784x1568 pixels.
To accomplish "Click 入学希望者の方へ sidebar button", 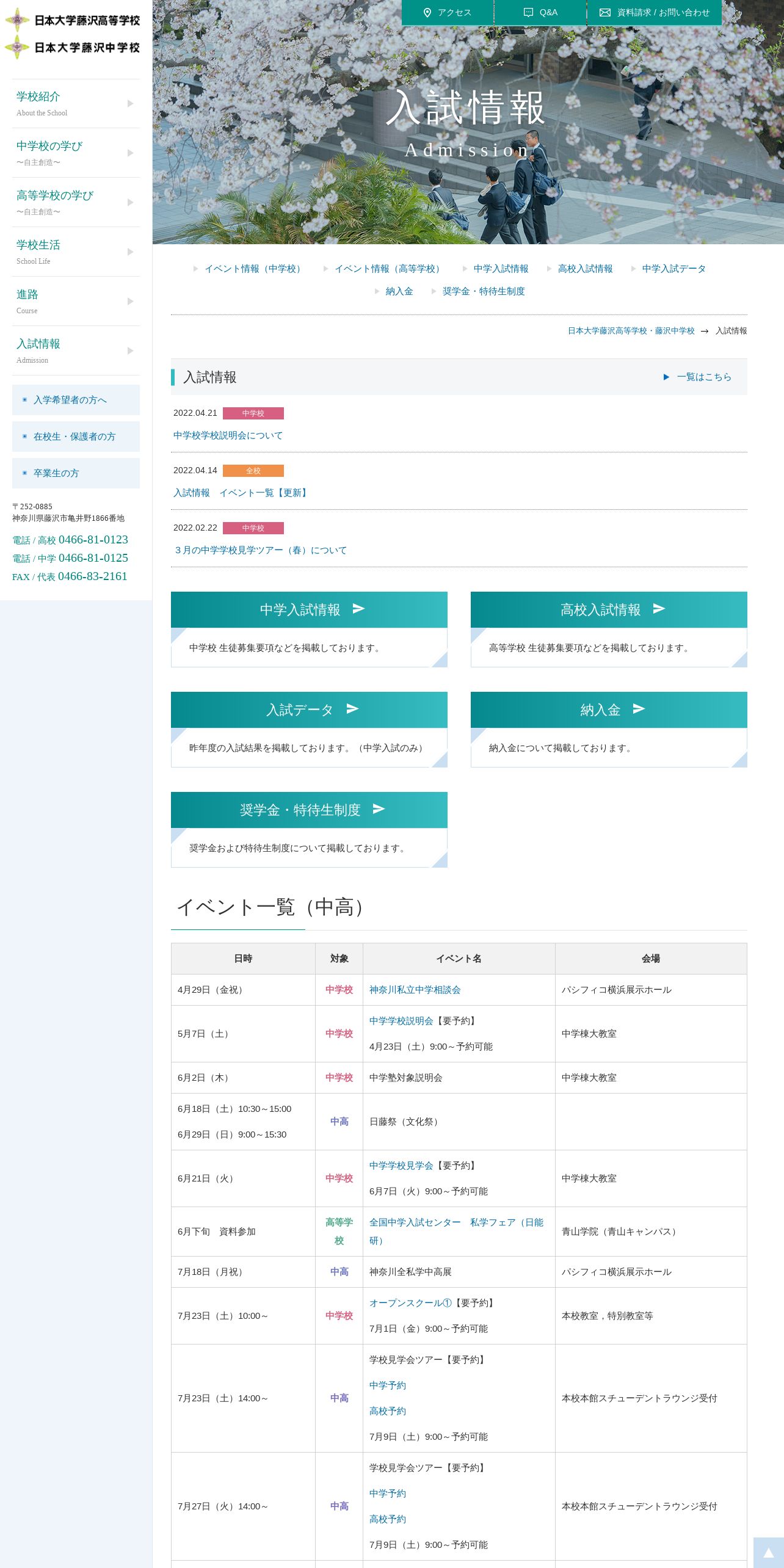I will click(76, 400).
